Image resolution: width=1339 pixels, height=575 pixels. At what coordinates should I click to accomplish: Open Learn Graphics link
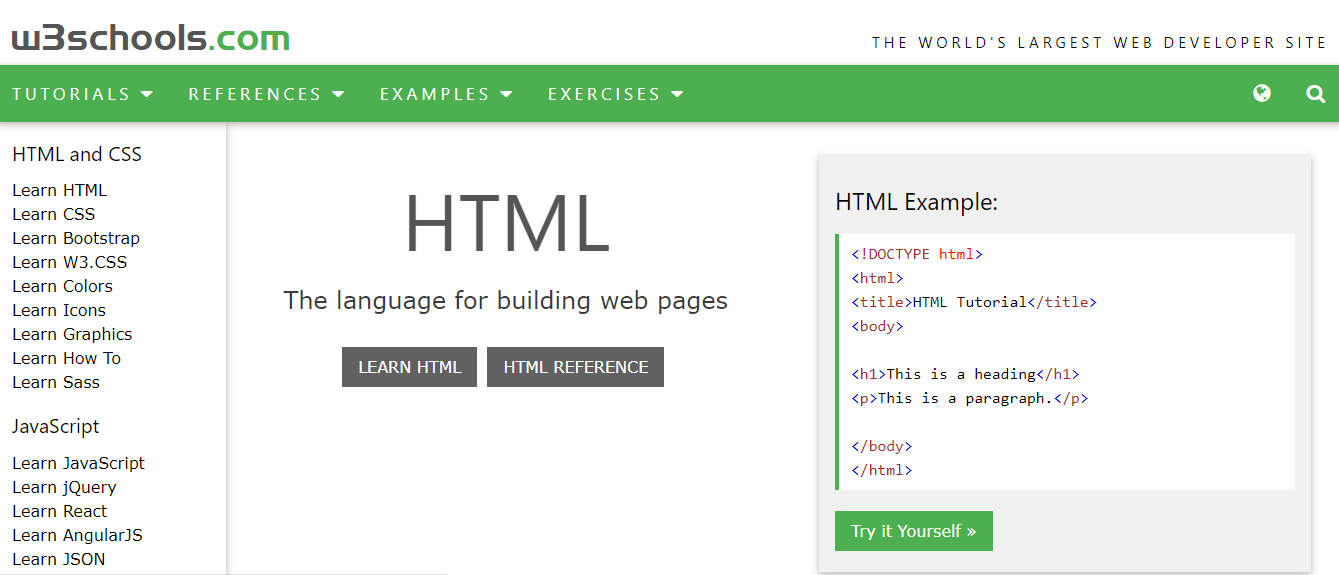click(x=72, y=334)
